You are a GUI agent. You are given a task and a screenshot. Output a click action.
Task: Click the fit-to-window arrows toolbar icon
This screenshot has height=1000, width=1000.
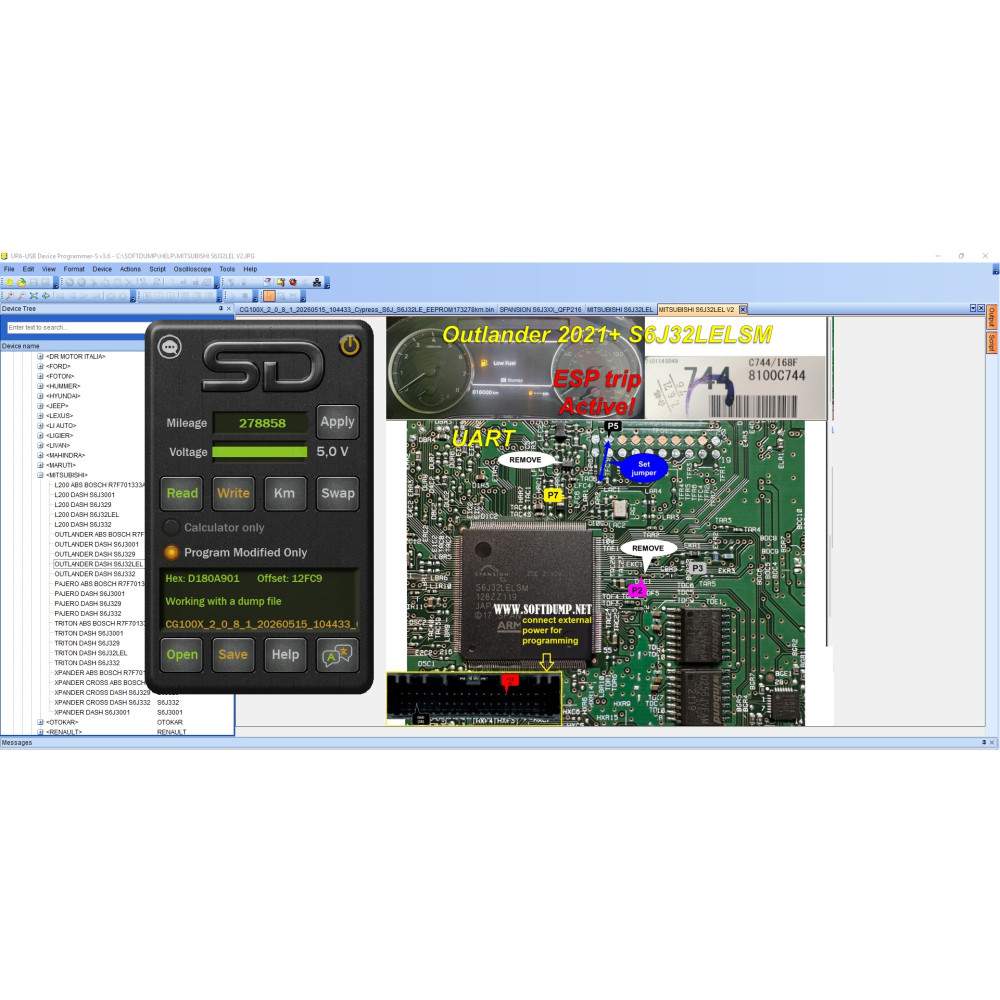point(34,296)
